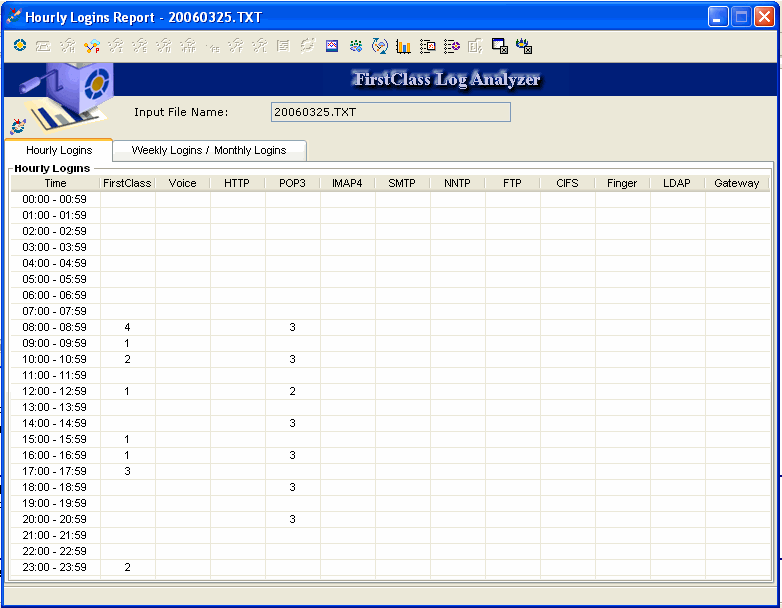This screenshot has height=608, width=782.
Task: Click the single window with X toolbar icon
Action: coord(500,46)
